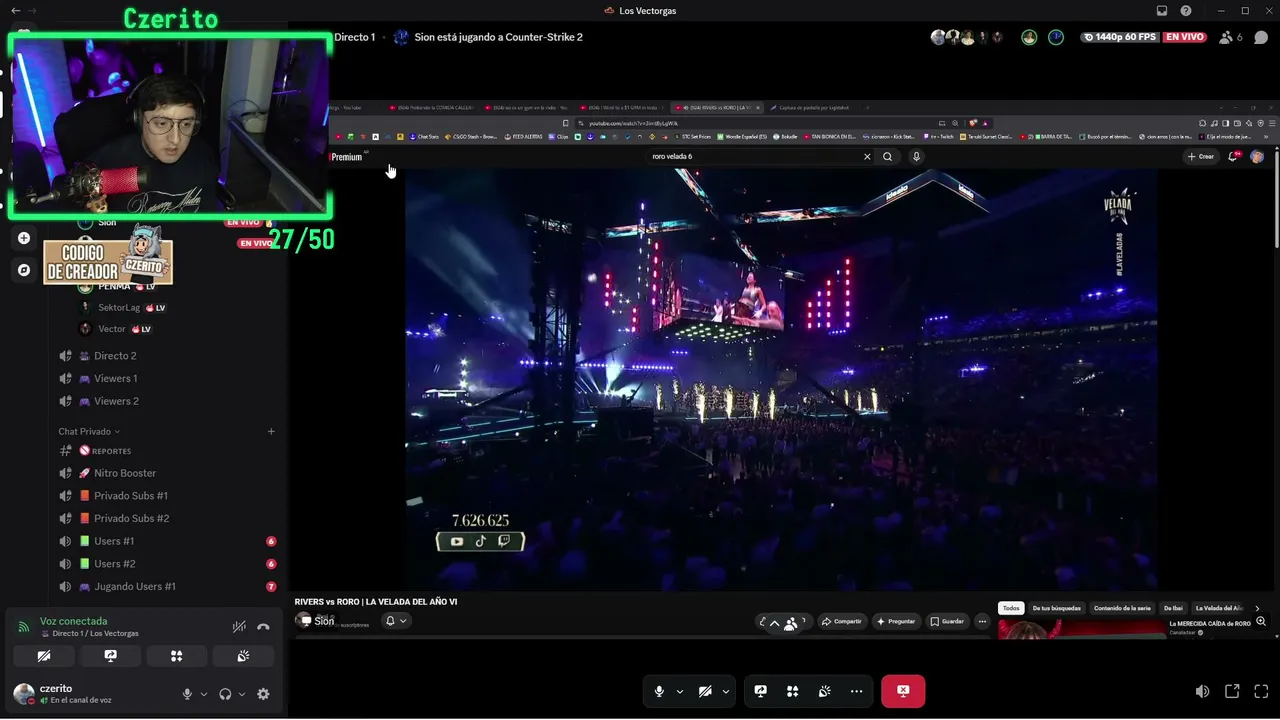Open user settings gear
The image size is (1280, 720).
coord(263,694)
